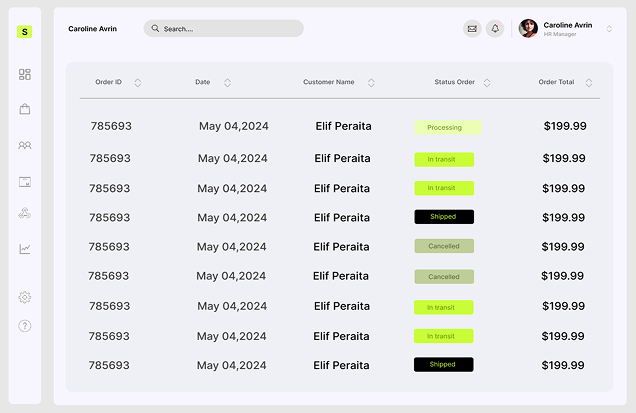Open the analytics line chart icon

coord(25,249)
